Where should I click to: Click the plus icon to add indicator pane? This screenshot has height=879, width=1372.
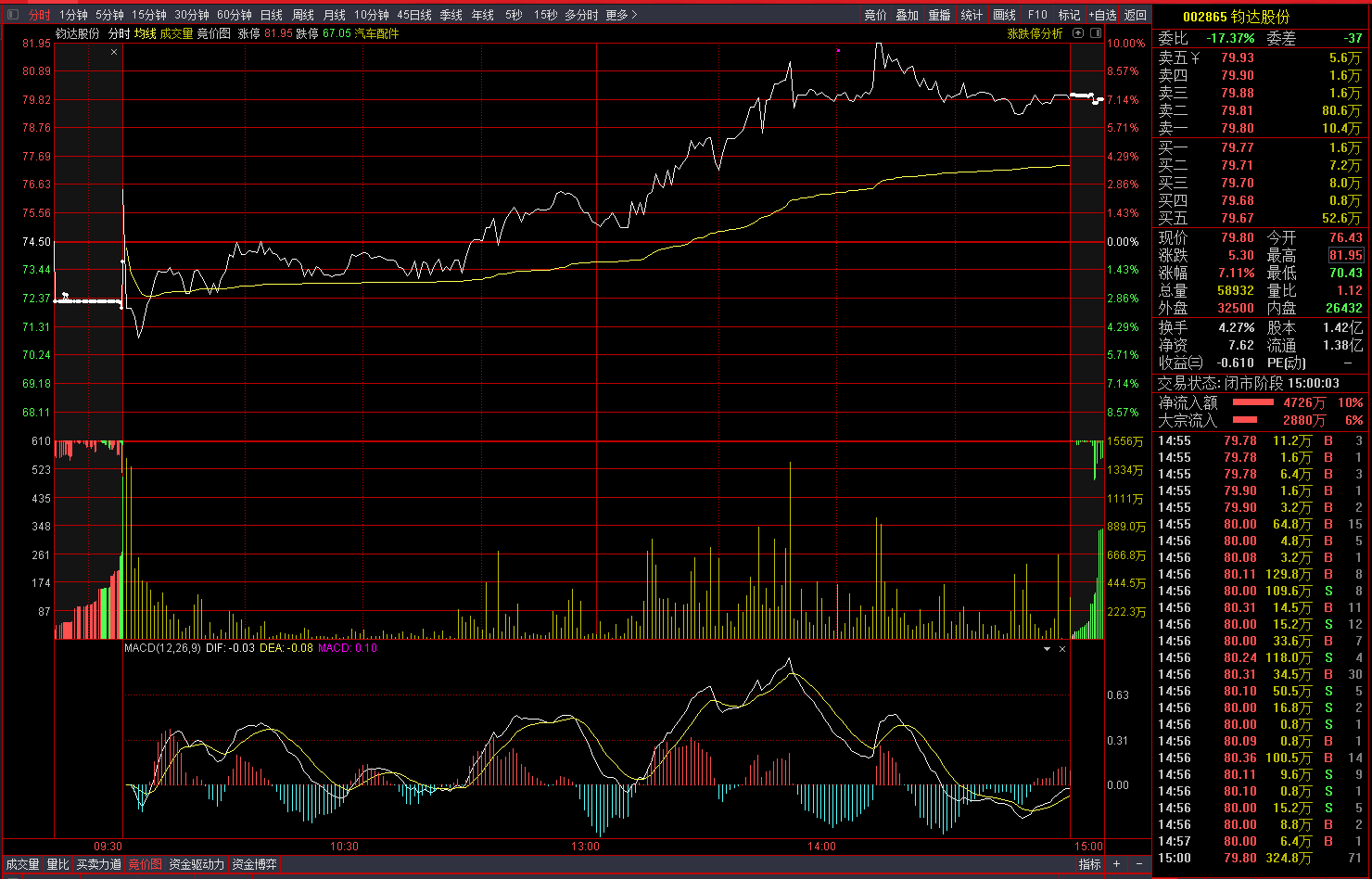point(1117,864)
